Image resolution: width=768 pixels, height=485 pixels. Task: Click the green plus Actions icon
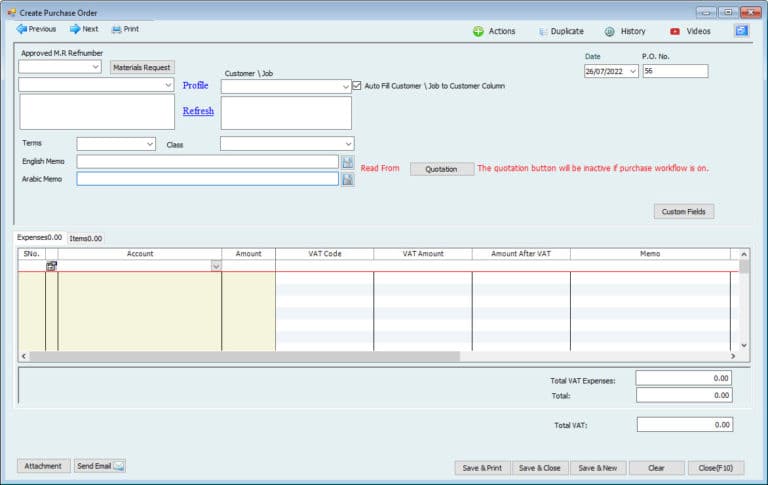tap(478, 31)
